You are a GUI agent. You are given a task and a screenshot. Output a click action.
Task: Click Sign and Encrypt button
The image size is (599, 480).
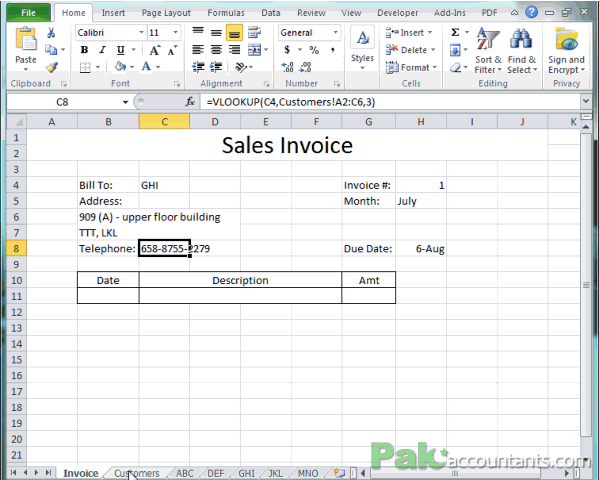pos(567,51)
